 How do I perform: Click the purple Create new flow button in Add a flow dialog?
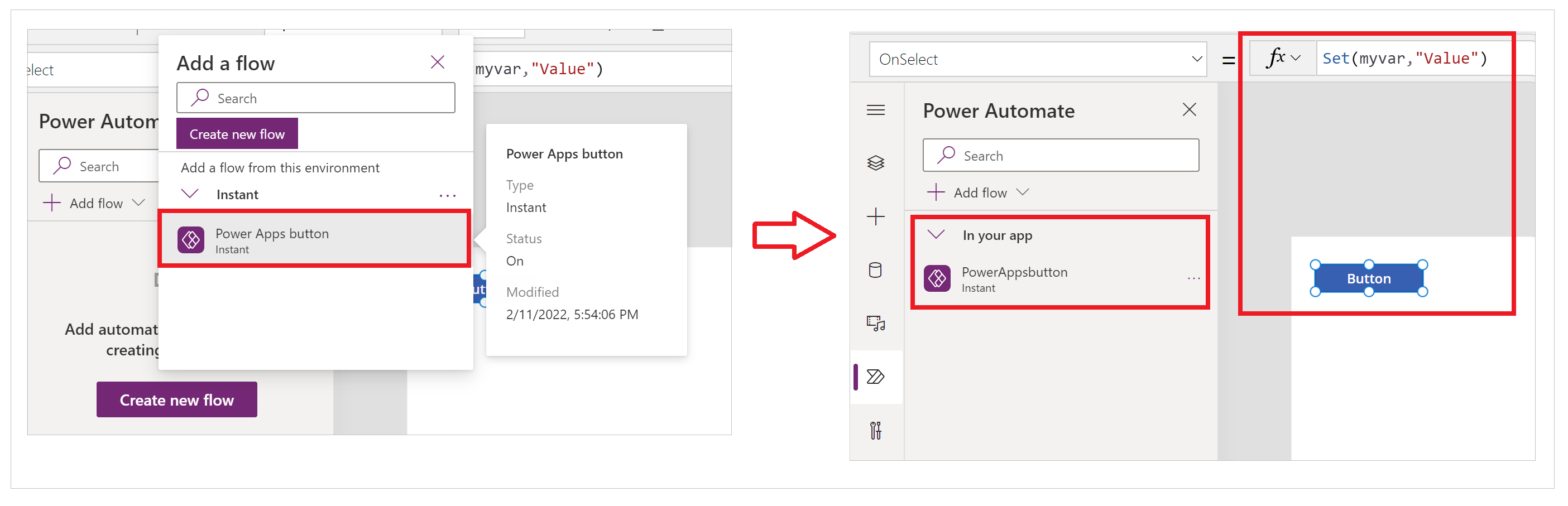(x=237, y=134)
